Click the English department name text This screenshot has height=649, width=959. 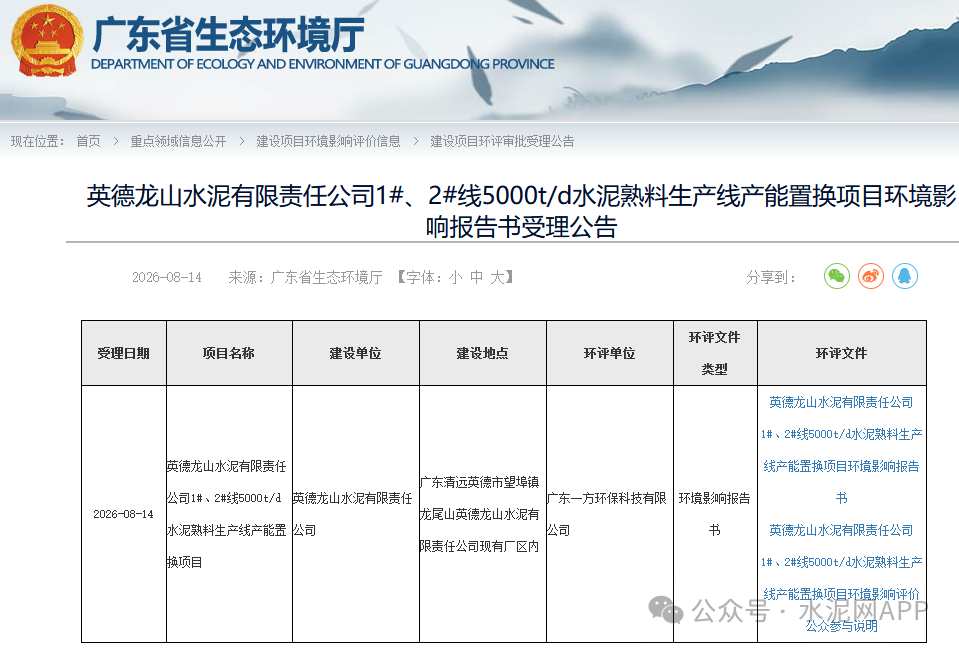322,64
